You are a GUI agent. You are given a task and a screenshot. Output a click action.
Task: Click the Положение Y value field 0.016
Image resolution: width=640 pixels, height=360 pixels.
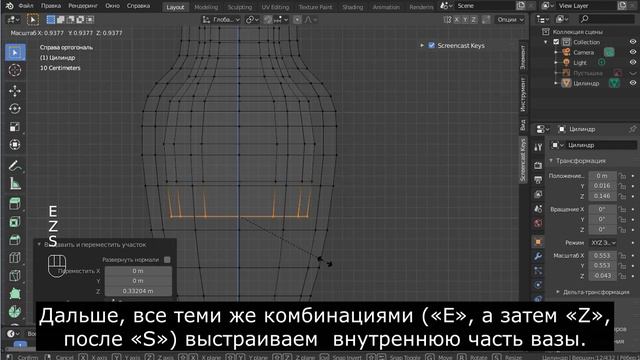tap(602, 186)
